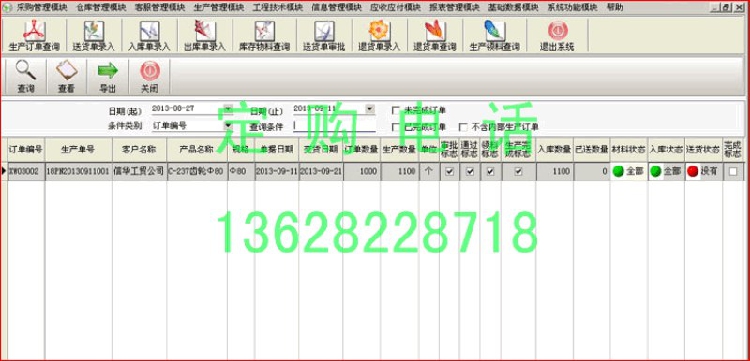The height and width of the screenshot is (361, 750).
Task: Select cell 18PN20130911001
Action: [79, 172]
